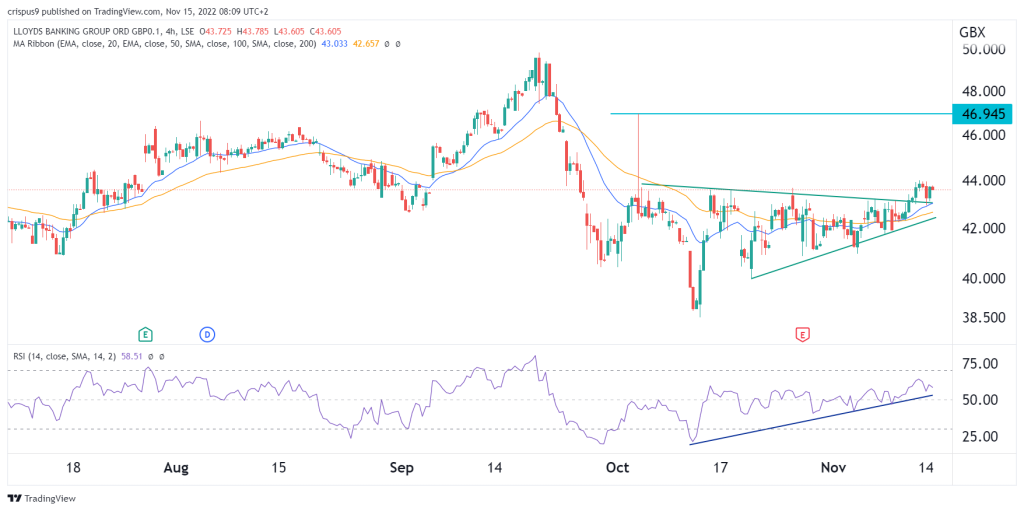This screenshot has height=511, width=1024.
Task: Click the cyan horizontal line at 46.945
Action: (780, 114)
